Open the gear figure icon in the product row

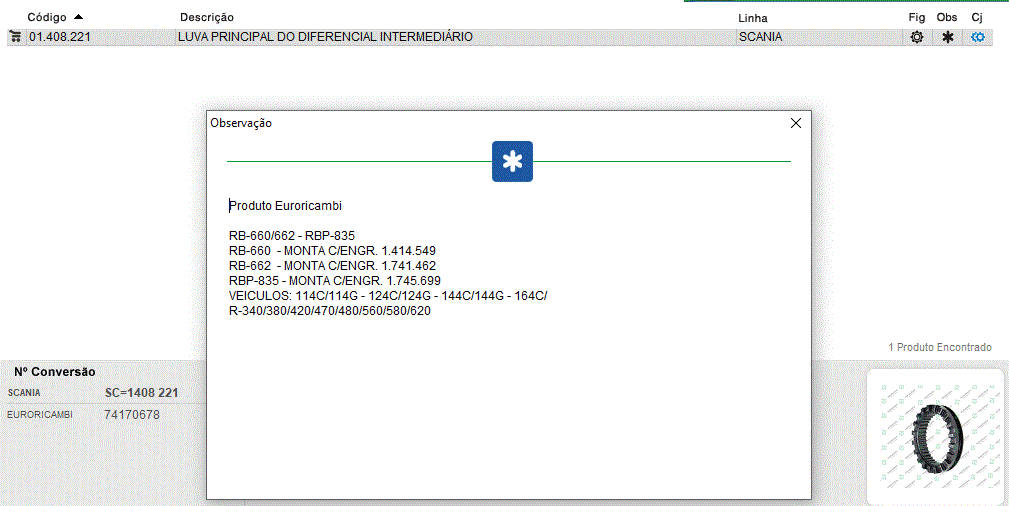pos(916,37)
